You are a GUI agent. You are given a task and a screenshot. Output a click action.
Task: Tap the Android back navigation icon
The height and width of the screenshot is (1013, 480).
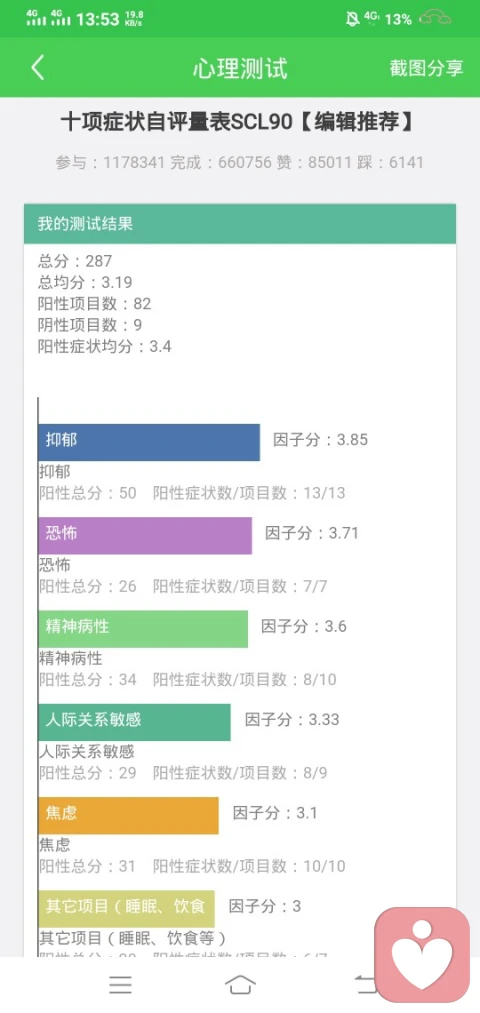364,985
